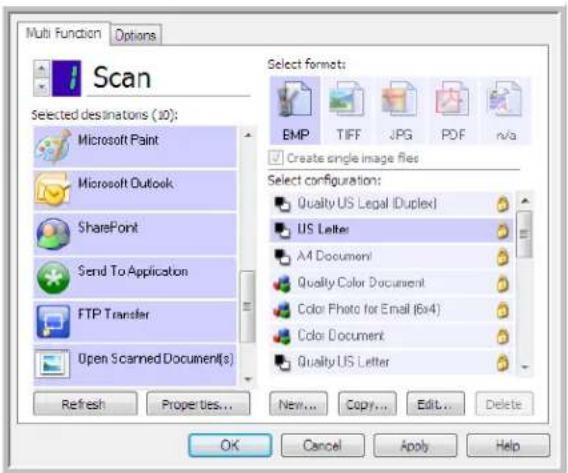Screen dimensions: 568x473
Task: Click the lock icon on Quality Color Document
Action: (x=502, y=284)
